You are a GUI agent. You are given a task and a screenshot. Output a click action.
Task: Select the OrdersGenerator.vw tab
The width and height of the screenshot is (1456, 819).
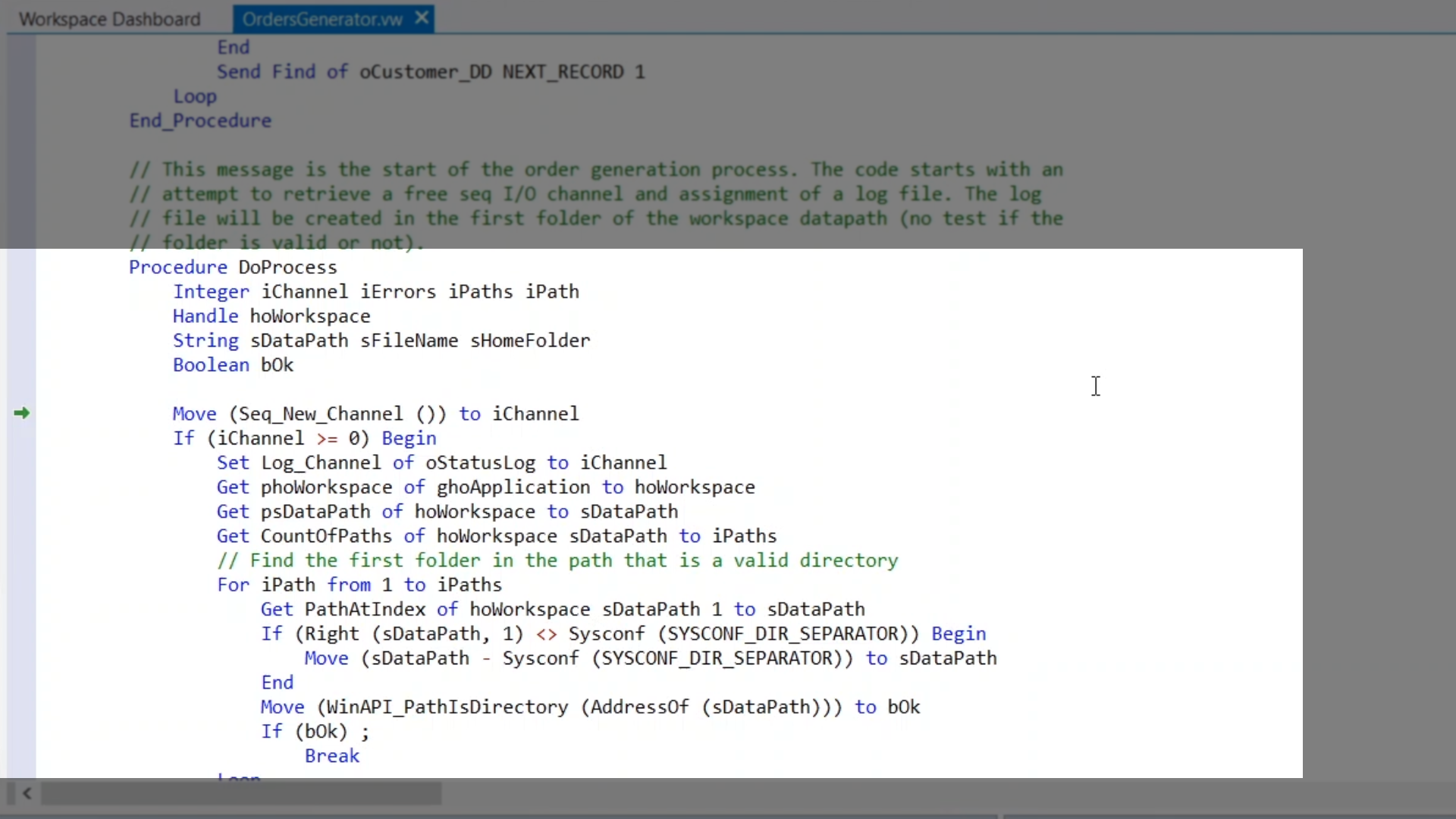(x=322, y=19)
